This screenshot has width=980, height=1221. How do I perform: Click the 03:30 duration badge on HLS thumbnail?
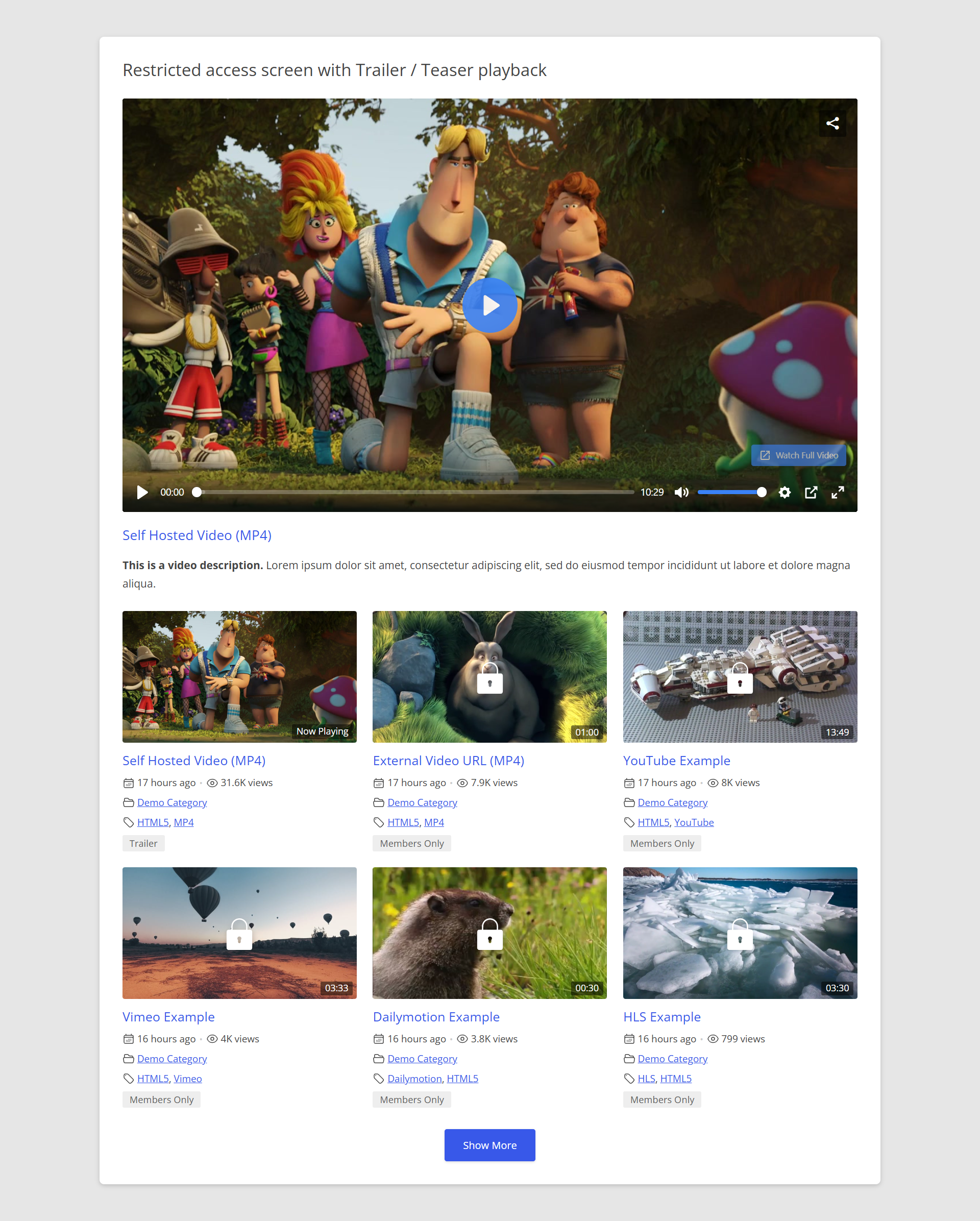coord(837,988)
